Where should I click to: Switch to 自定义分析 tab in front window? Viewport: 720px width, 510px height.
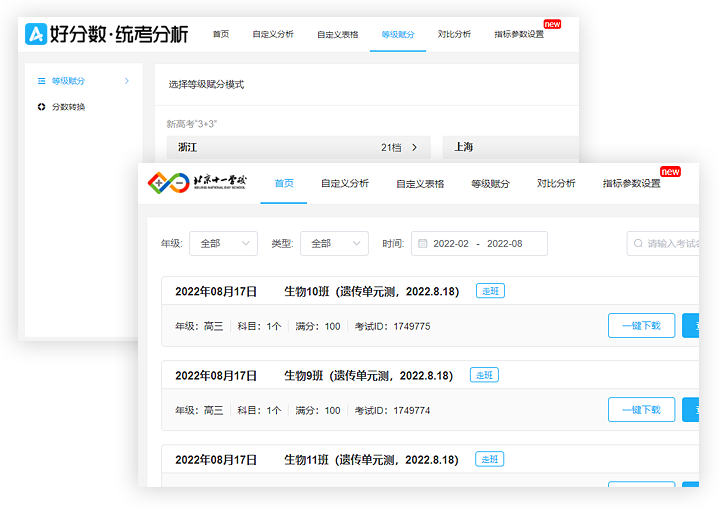tap(345, 184)
